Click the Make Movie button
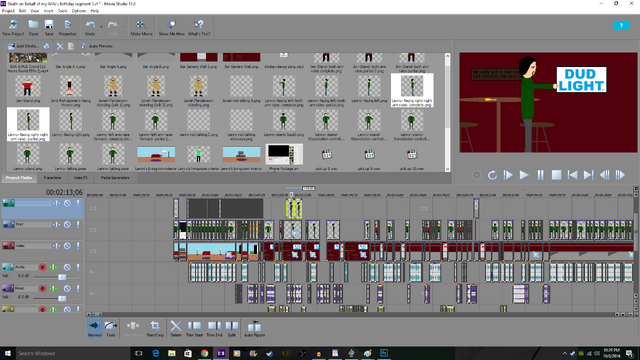This screenshot has width=640, height=360. click(141, 28)
